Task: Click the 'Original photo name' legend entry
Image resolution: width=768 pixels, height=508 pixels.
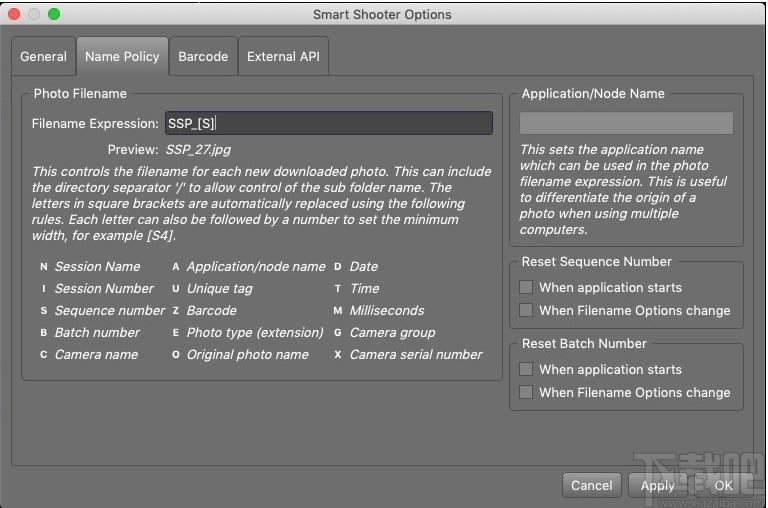Action: click(x=247, y=355)
